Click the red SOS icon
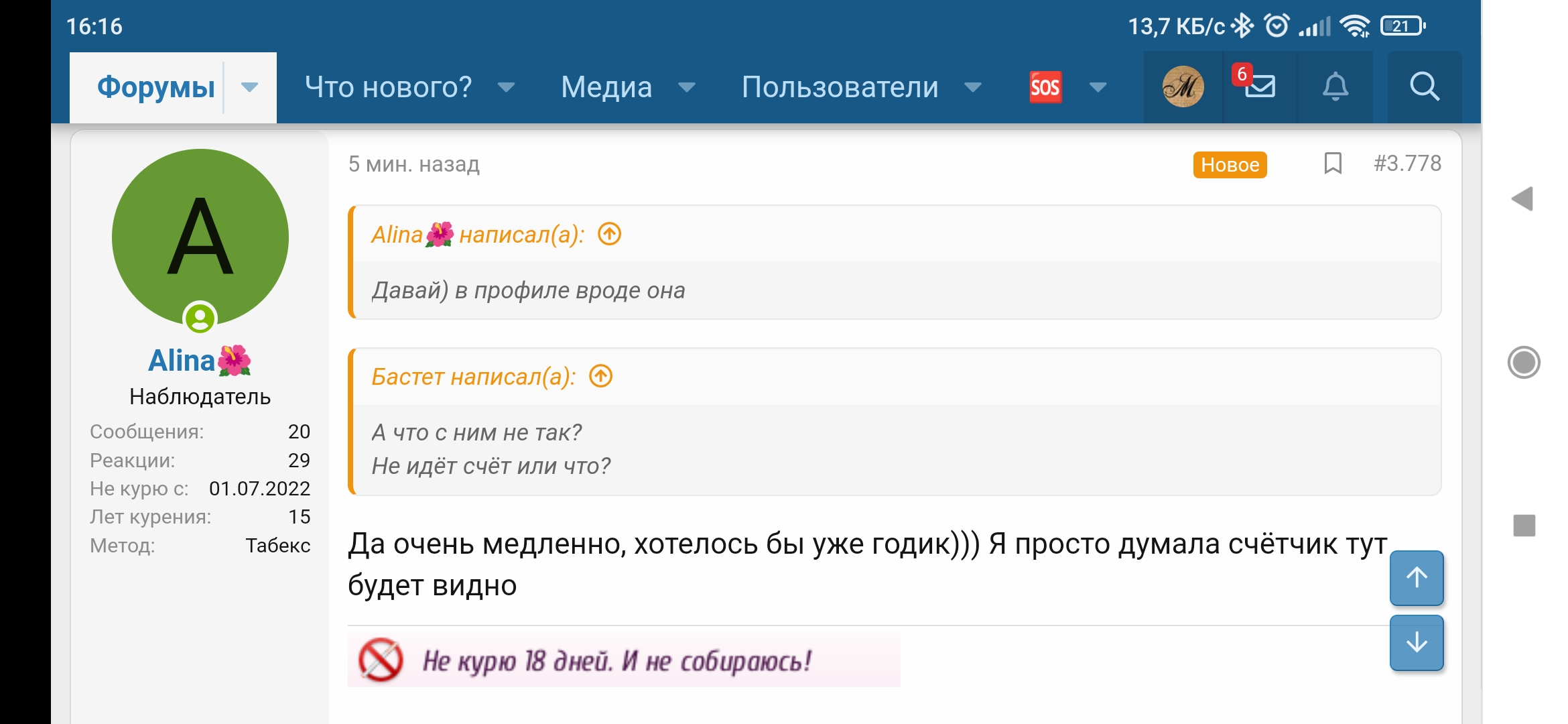1568x724 pixels. pyautogui.click(x=1045, y=87)
